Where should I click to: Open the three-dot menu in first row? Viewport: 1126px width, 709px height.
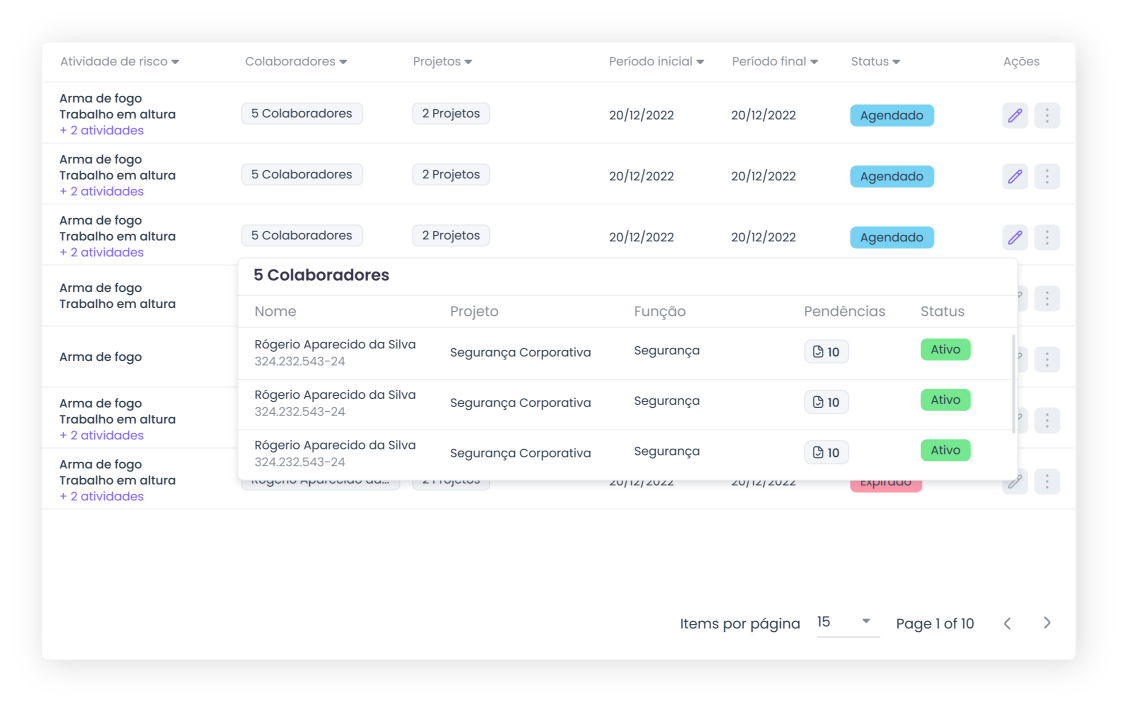click(1046, 115)
